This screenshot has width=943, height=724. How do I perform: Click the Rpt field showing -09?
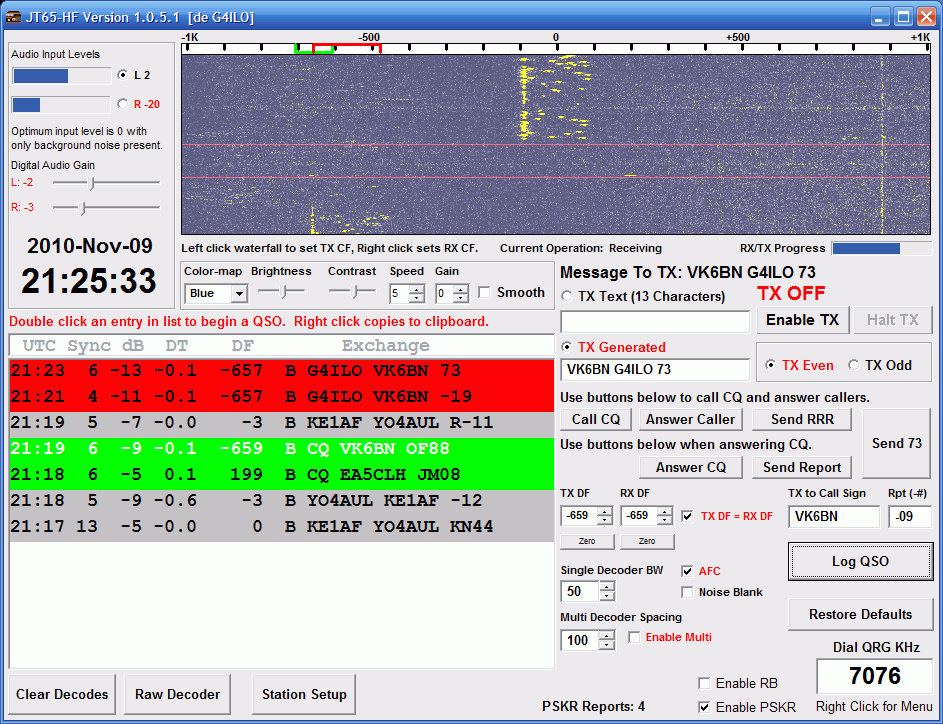(x=910, y=517)
